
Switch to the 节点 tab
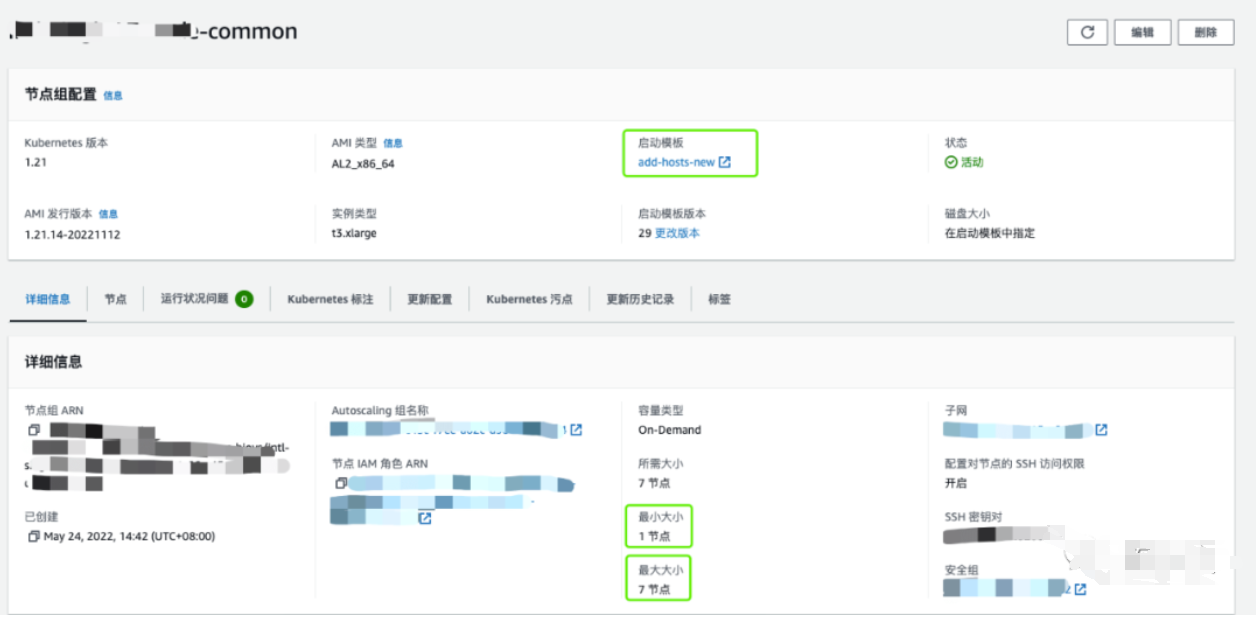coord(116,299)
